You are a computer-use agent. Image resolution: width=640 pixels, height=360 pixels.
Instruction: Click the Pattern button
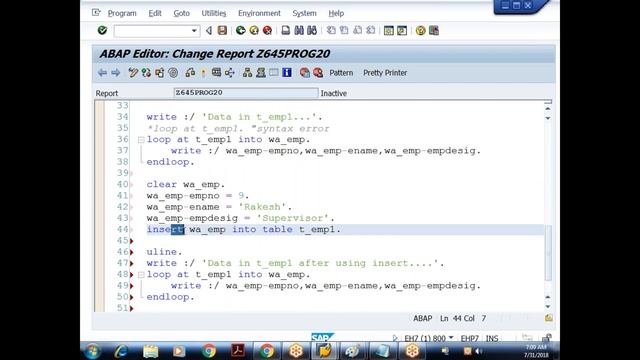pos(341,73)
